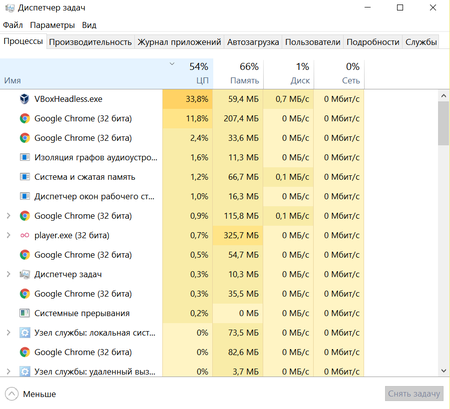
Task: Click the 207,4 МБ memory value
Action: tap(241, 118)
